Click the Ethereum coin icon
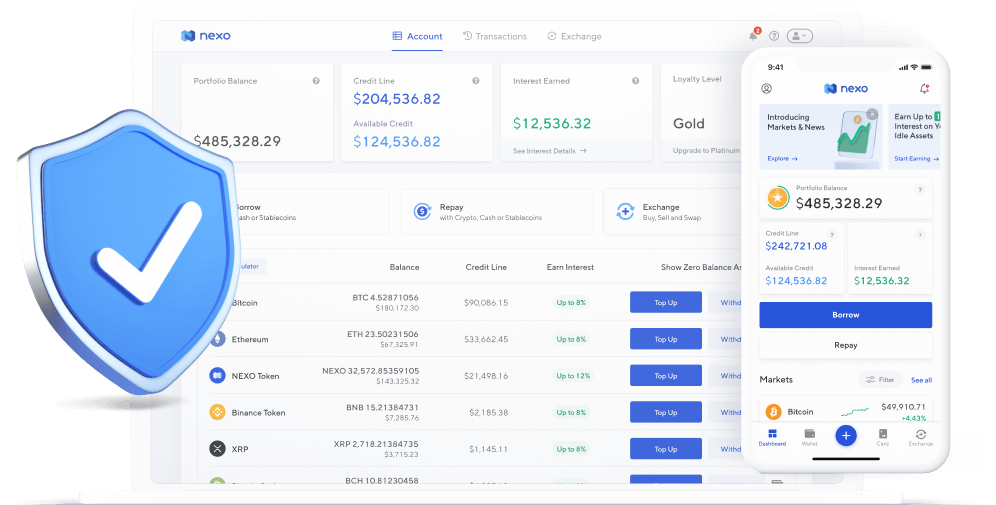 218,339
